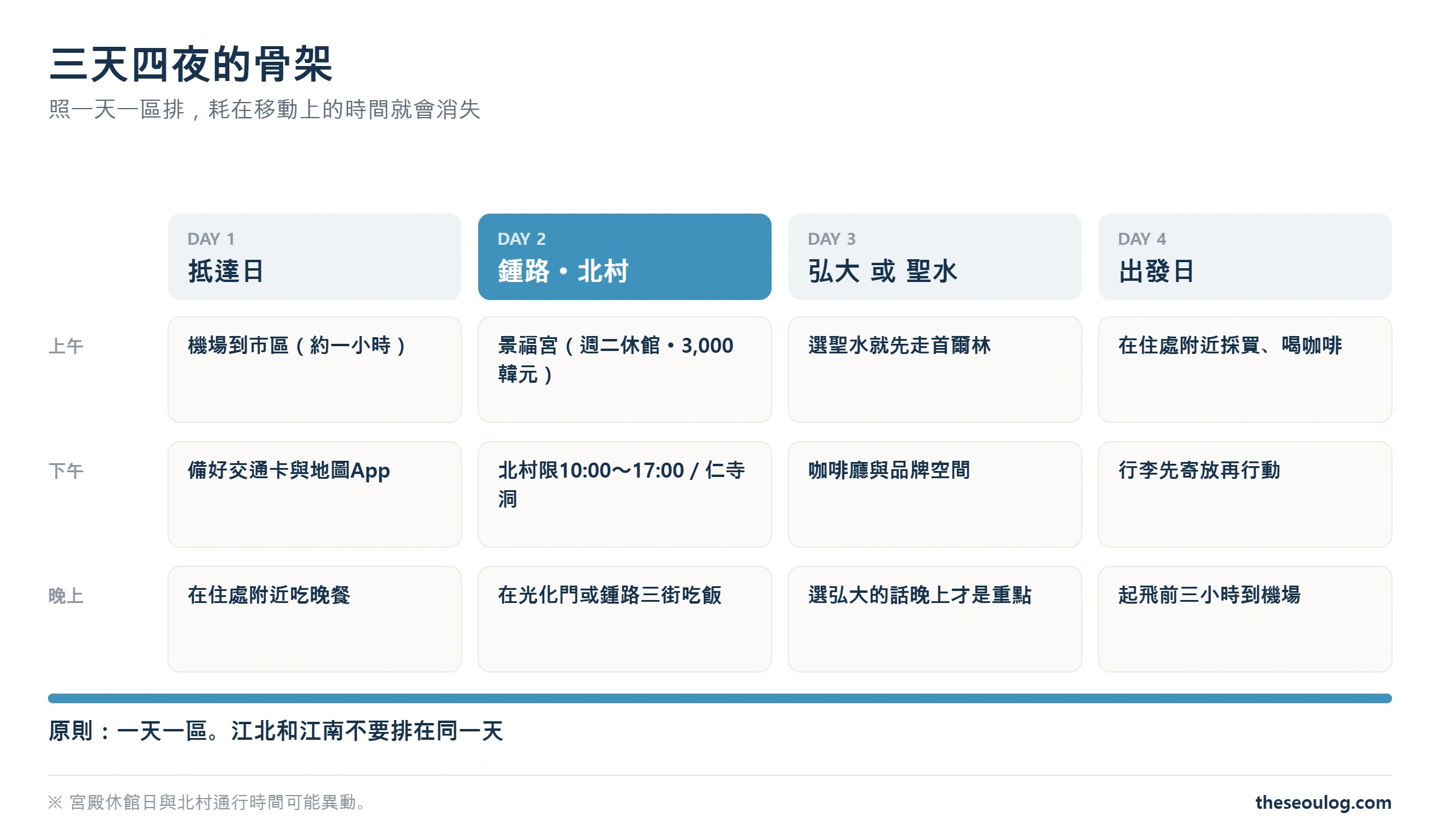Image resolution: width=1440 pixels, height=840 pixels.
Task: Click the 原則：一天一區 principle line
Action: [276, 731]
